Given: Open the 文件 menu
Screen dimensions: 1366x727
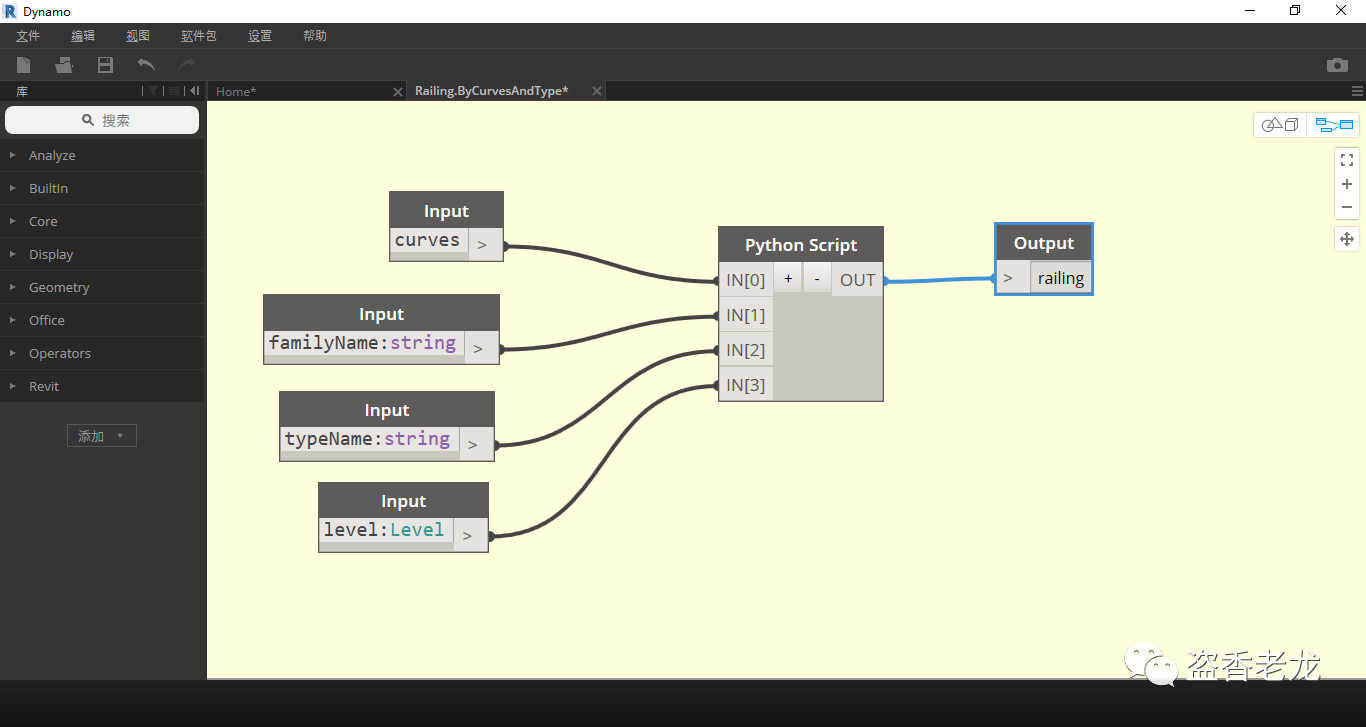Looking at the screenshot, I should pyautogui.click(x=28, y=36).
